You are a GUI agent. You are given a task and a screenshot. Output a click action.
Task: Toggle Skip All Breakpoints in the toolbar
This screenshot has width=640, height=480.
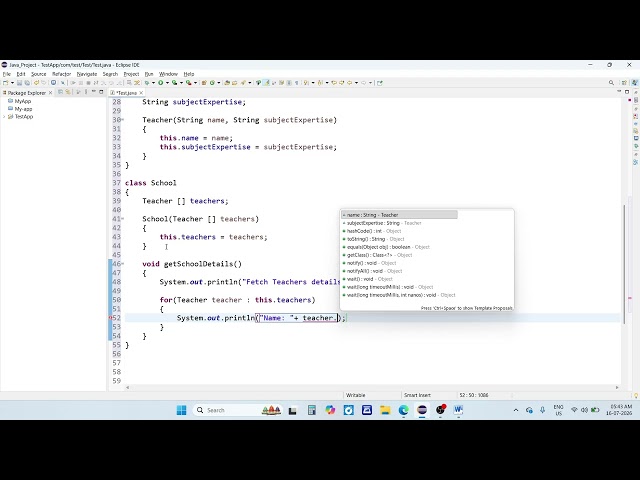tap(63, 83)
